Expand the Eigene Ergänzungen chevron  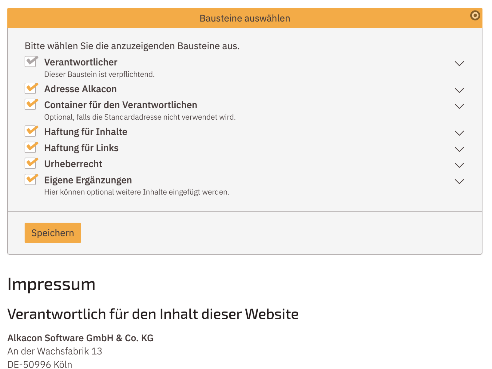(459, 181)
